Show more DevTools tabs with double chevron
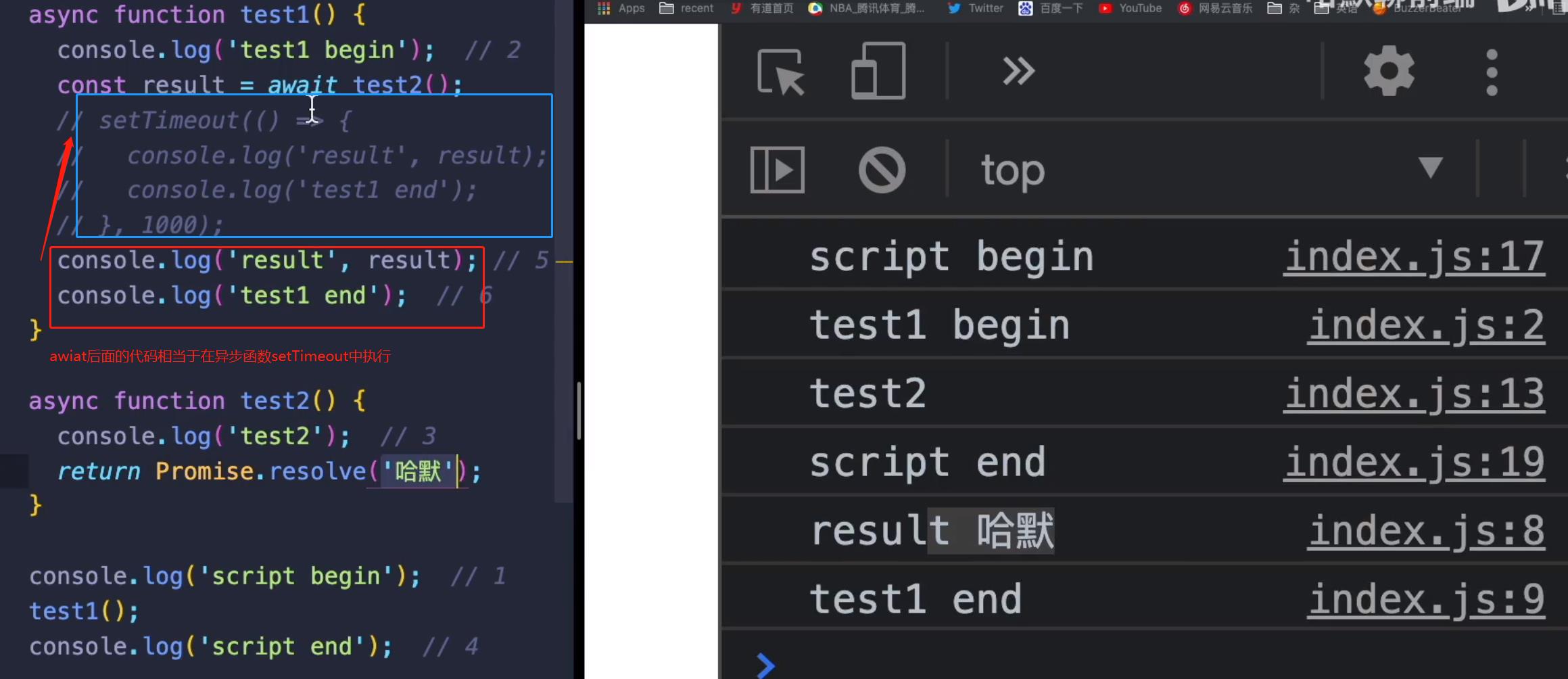This screenshot has height=679, width=1568. (x=1018, y=71)
